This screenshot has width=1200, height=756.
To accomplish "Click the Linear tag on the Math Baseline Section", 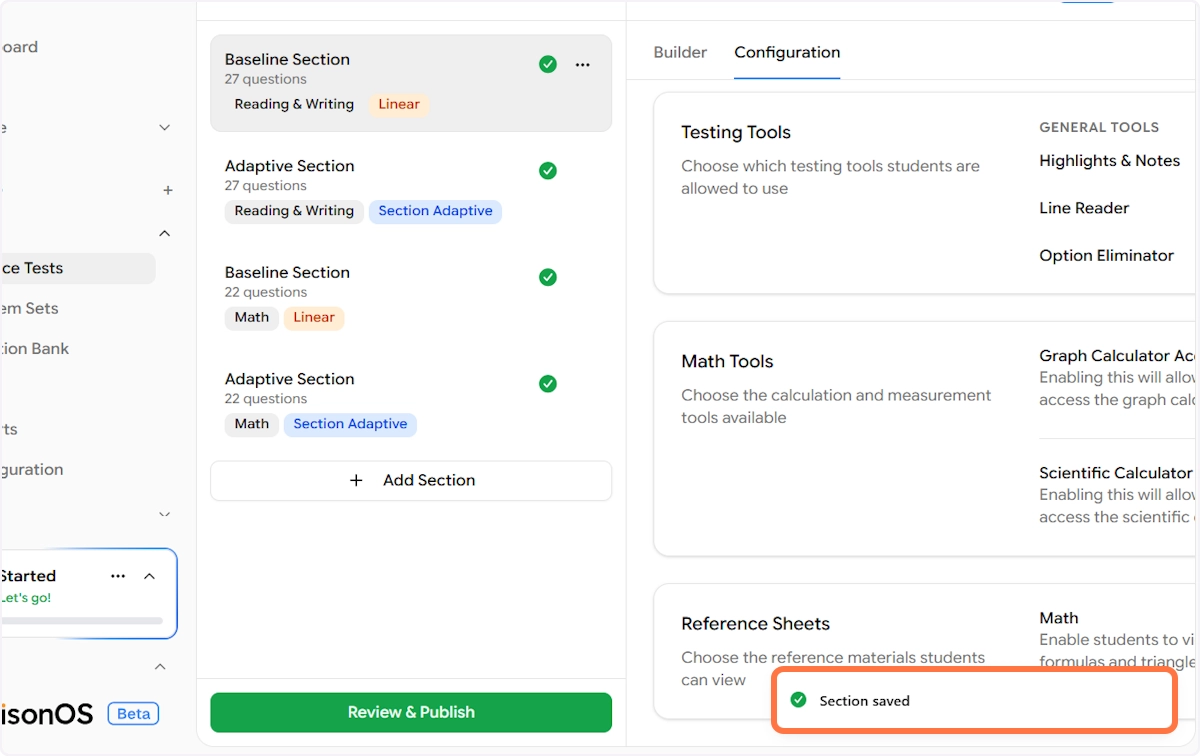I will (x=314, y=317).
